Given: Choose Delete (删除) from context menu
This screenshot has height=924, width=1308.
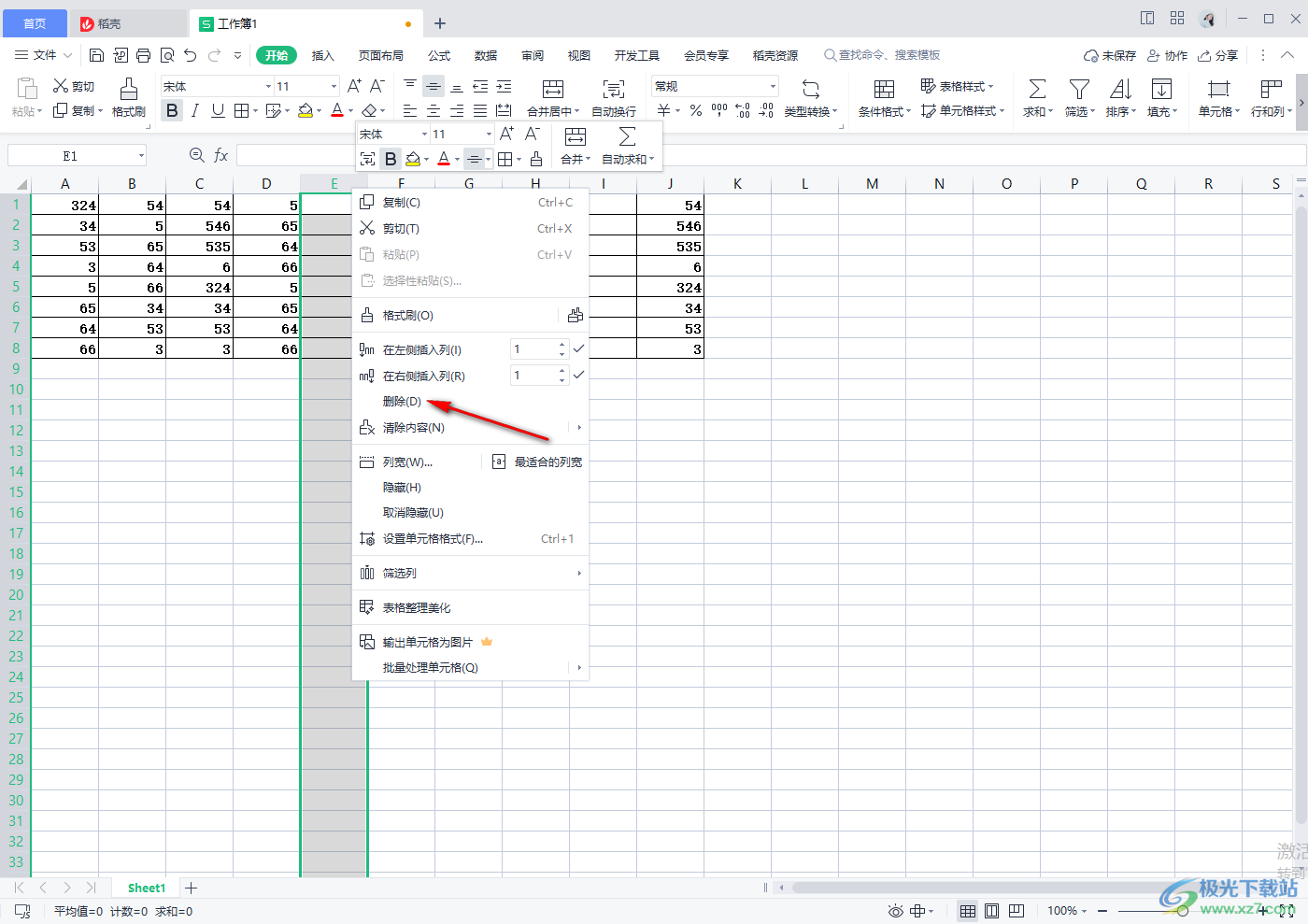Looking at the screenshot, I should (402, 402).
